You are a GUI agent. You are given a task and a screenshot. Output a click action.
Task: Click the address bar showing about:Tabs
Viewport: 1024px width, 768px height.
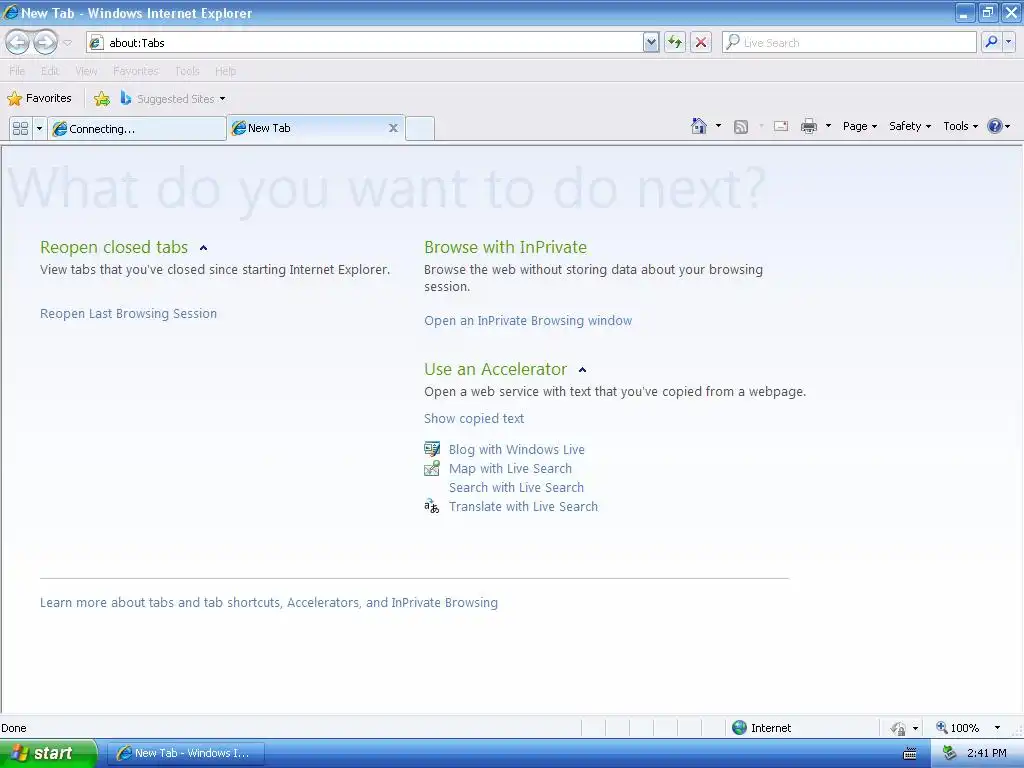(x=364, y=42)
